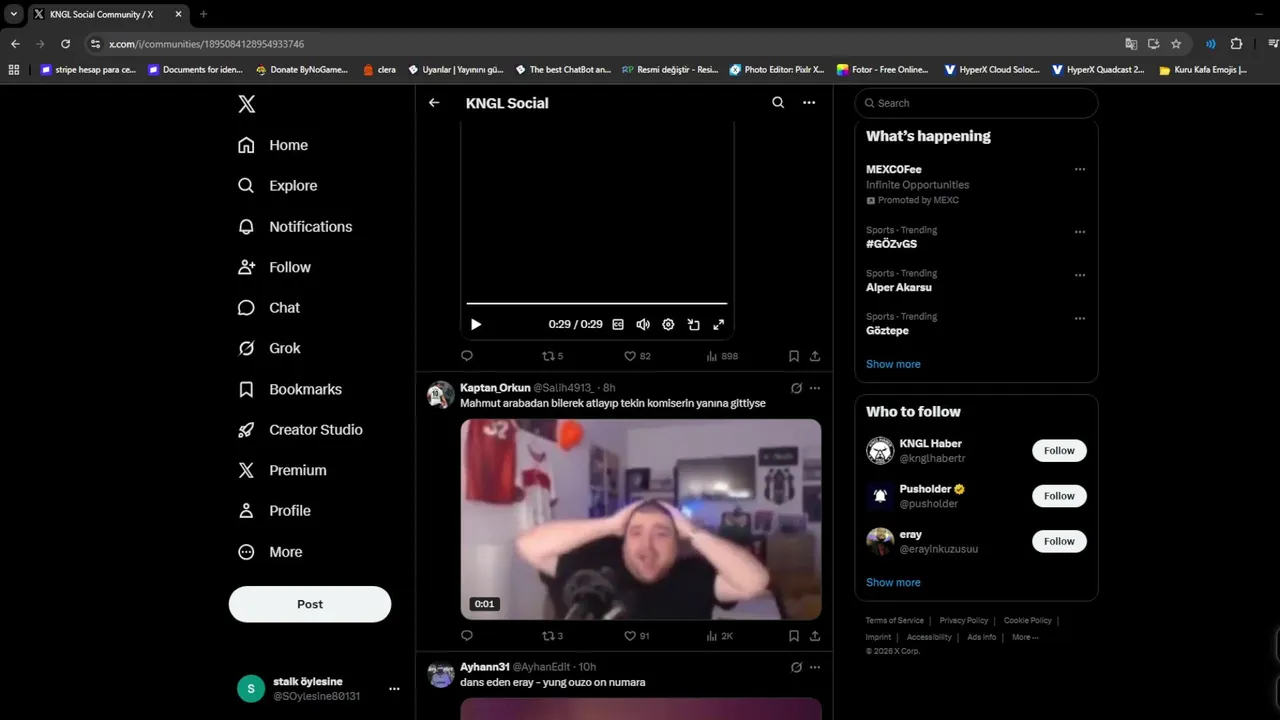Repost the post with 5 reposts

pyautogui.click(x=552, y=356)
